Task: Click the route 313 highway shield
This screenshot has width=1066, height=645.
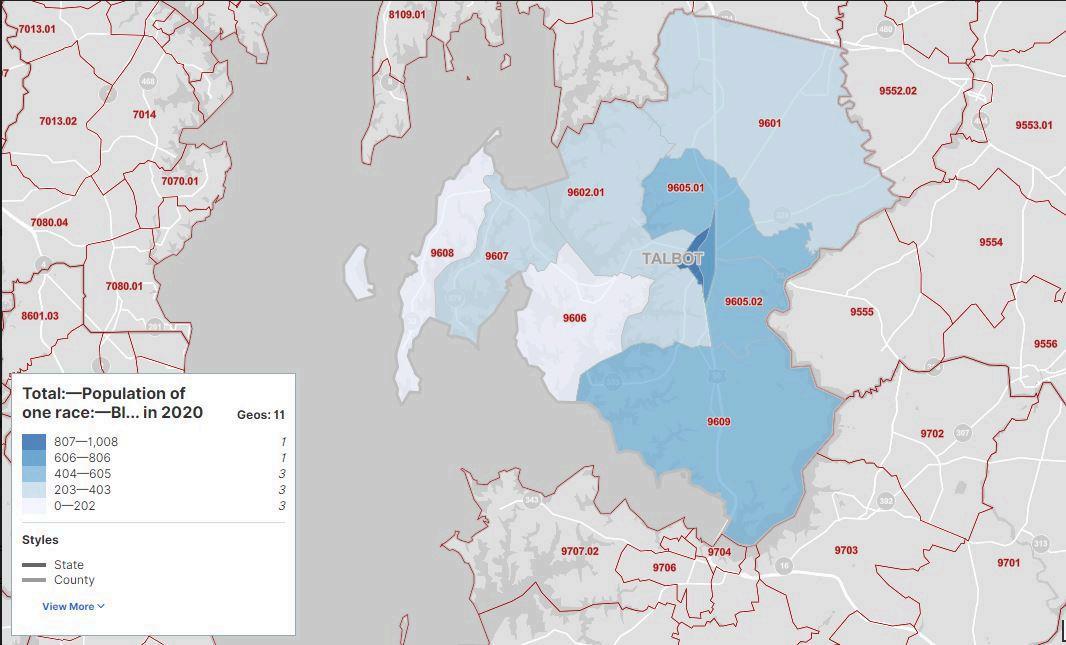Action: pyautogui.click(x=1040, y=543)
